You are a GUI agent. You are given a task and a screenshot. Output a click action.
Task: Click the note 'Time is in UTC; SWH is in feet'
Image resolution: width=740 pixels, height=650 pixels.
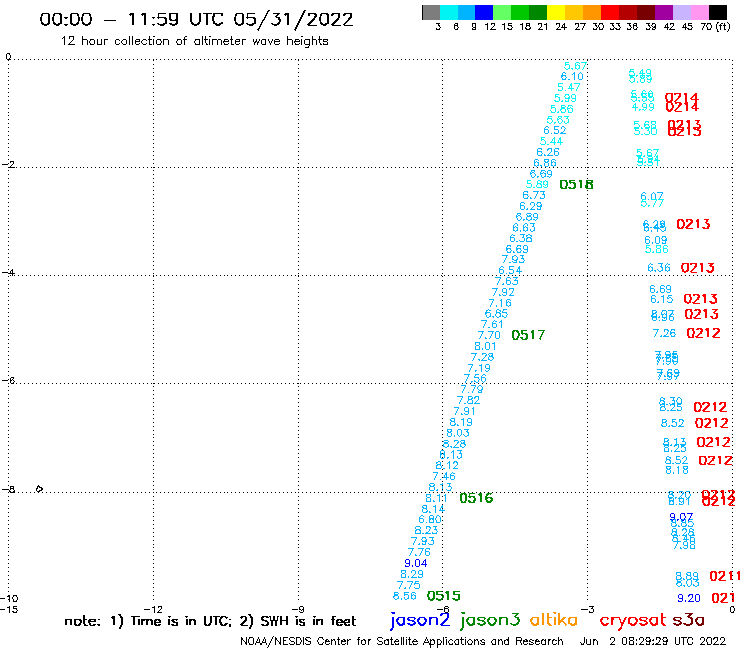click(210, 621)
